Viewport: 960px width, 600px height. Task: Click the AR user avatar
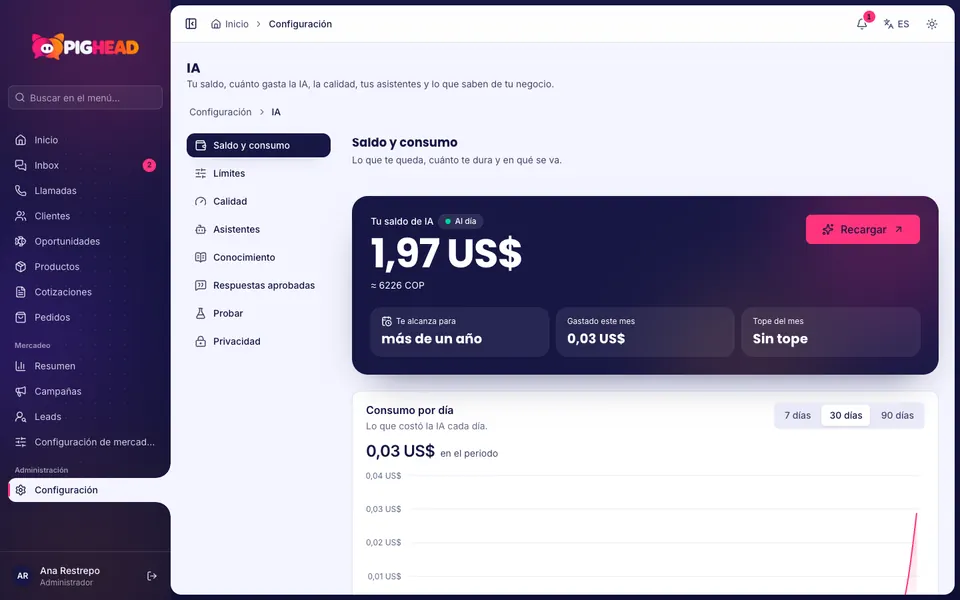(x=23, y=576)
